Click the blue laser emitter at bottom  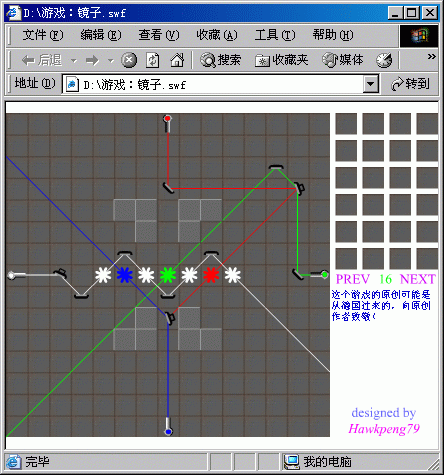tap(168, 427)
